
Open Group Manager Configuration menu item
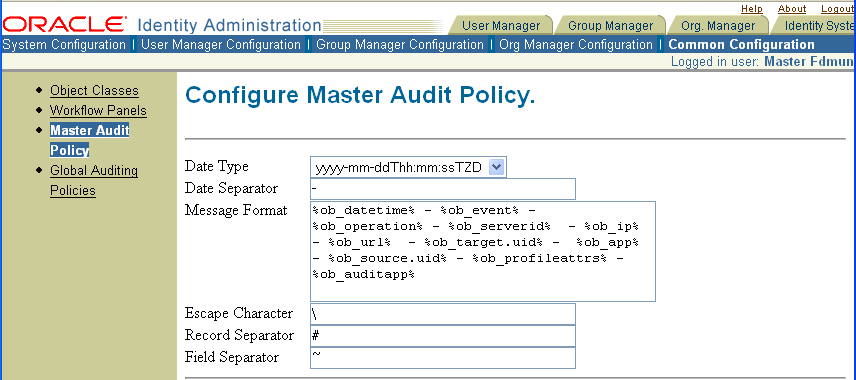400,45
